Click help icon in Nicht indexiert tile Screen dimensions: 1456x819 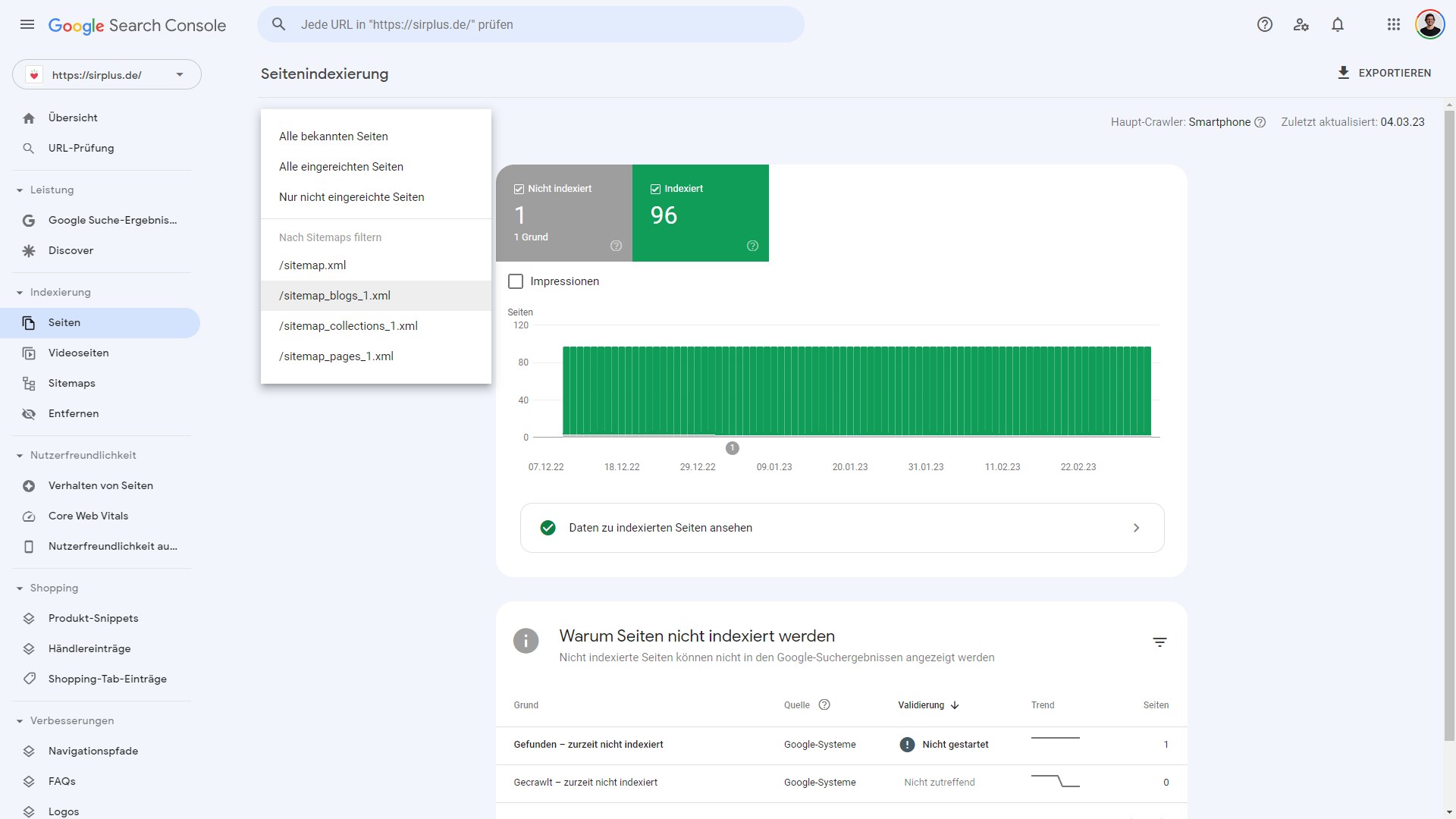616,246
